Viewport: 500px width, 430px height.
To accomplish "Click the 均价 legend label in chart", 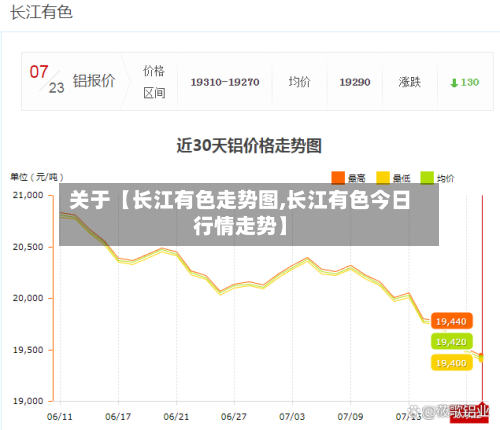I will [446, 179].
